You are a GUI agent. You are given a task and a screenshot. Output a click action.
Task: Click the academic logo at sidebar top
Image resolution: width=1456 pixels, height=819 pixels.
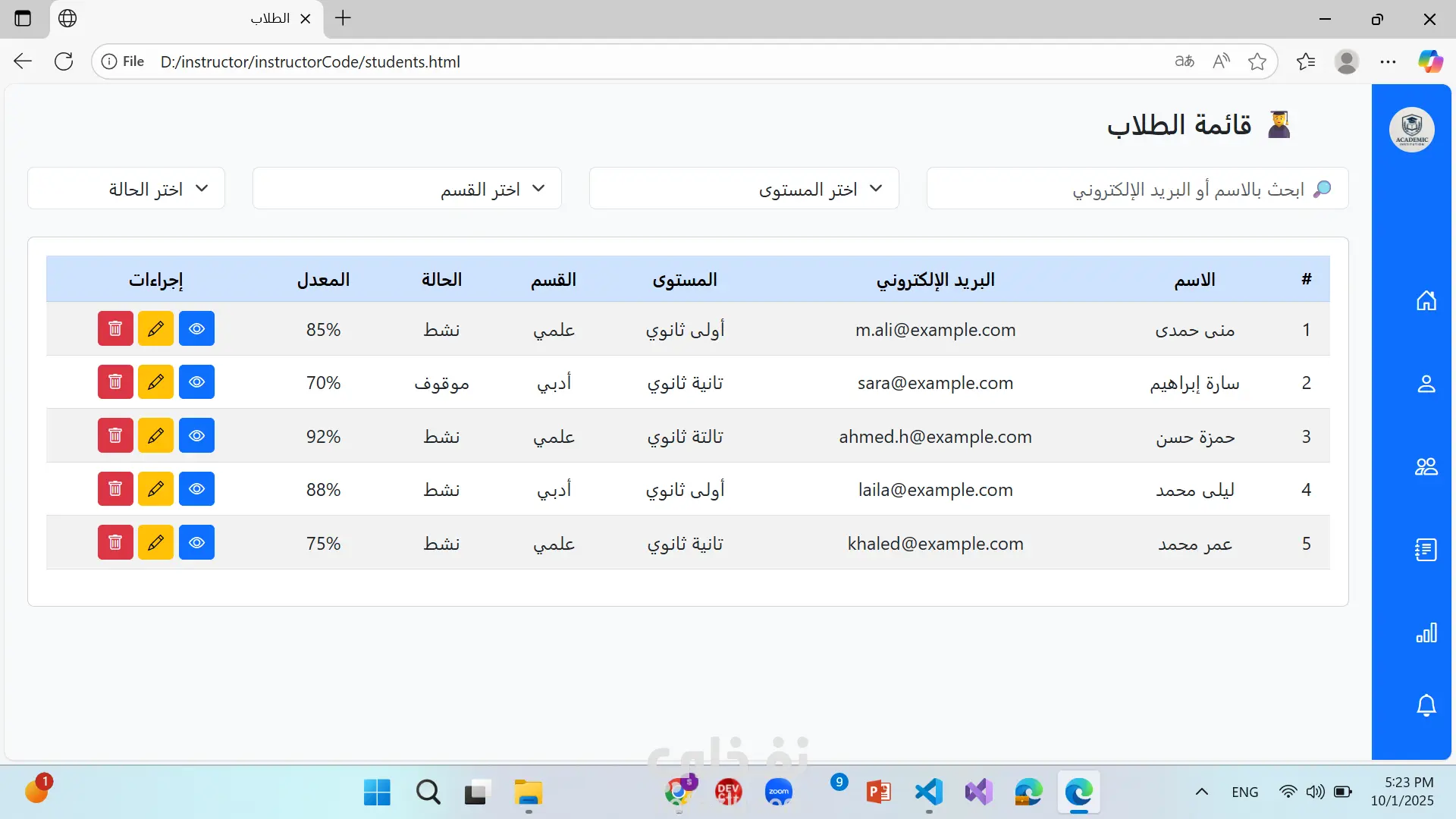pos(1411,130)
